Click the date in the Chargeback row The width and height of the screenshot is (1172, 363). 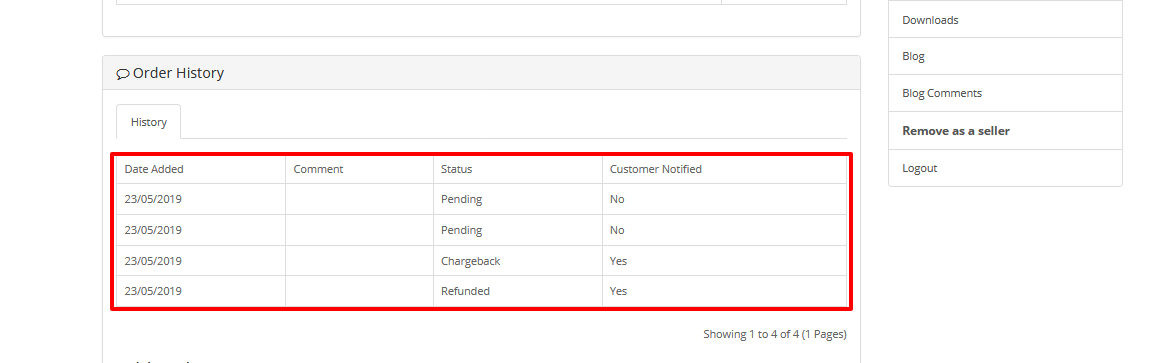click(x=153, y=261)
